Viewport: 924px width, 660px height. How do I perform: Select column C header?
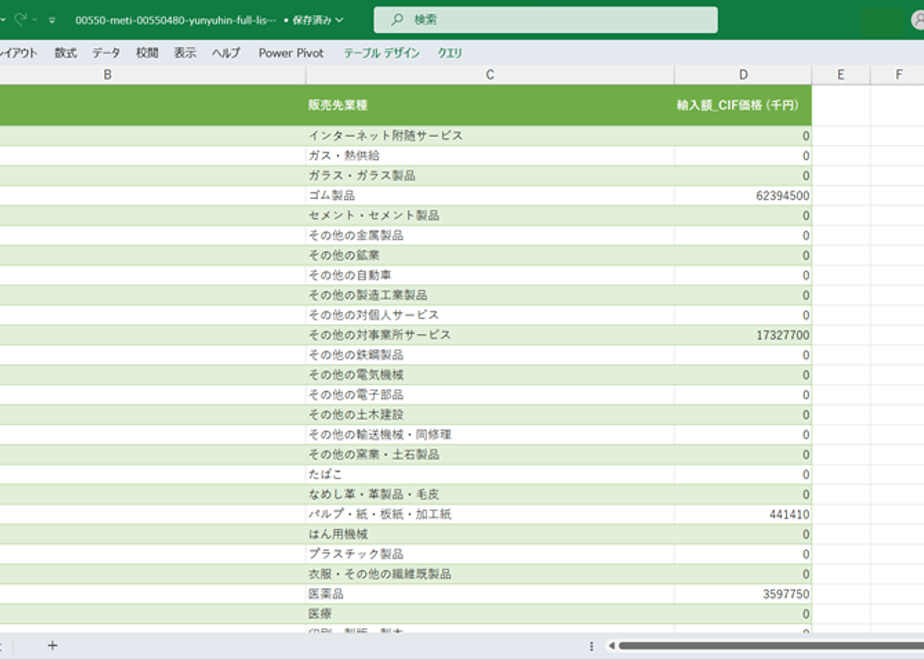click(x=490, y=75)
